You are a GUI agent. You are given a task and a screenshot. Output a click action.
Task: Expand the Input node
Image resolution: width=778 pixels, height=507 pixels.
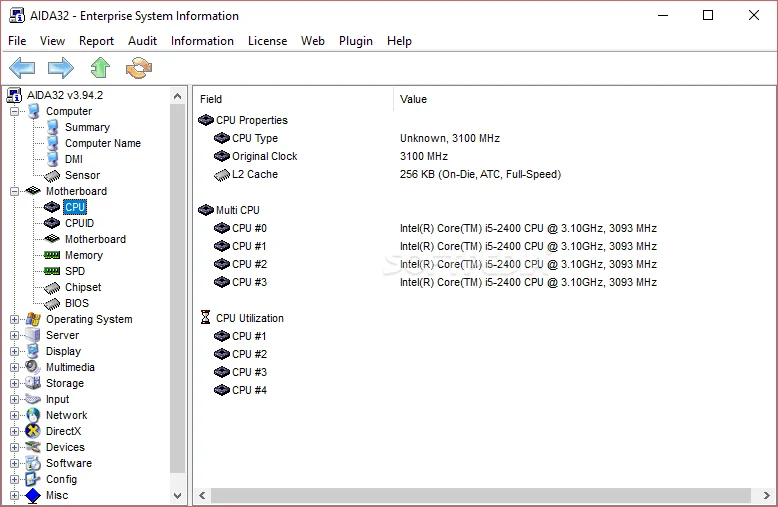(14, 399)
